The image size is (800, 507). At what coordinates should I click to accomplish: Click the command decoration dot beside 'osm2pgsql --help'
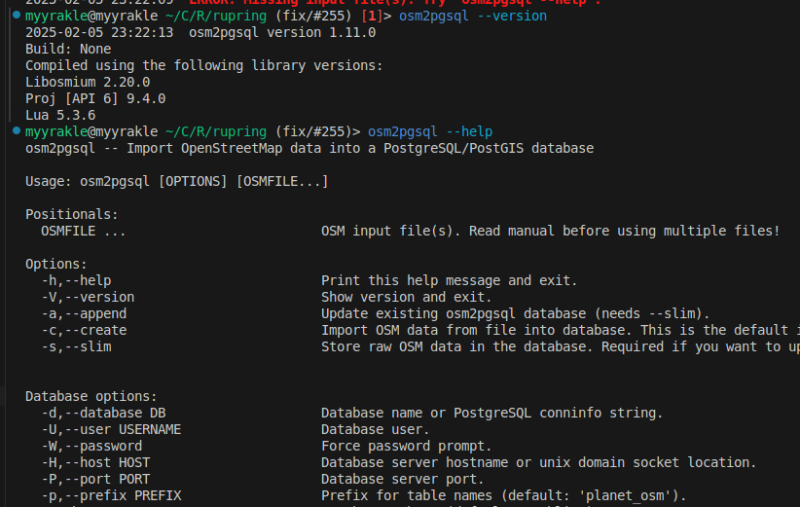pos(17,132)
